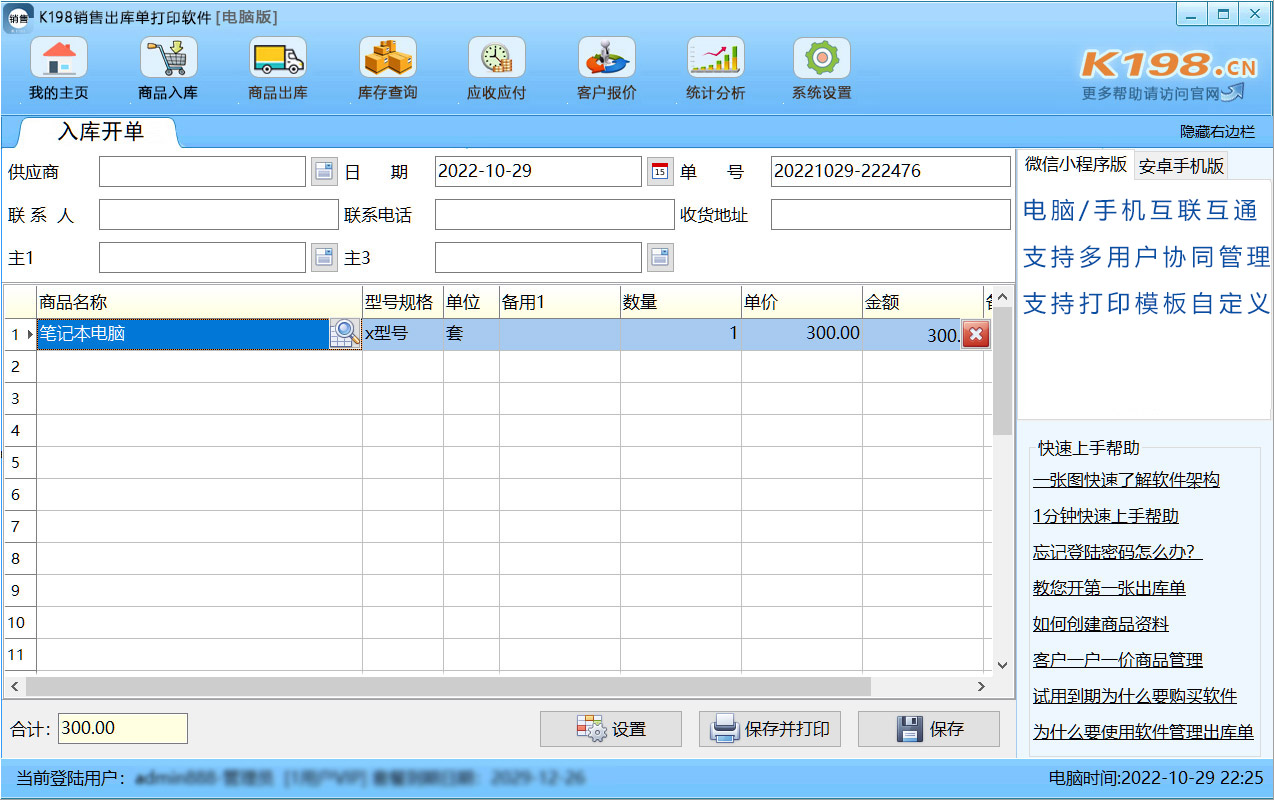
Task: Open link 如何创建商品资料
Action: (1101, 624)
